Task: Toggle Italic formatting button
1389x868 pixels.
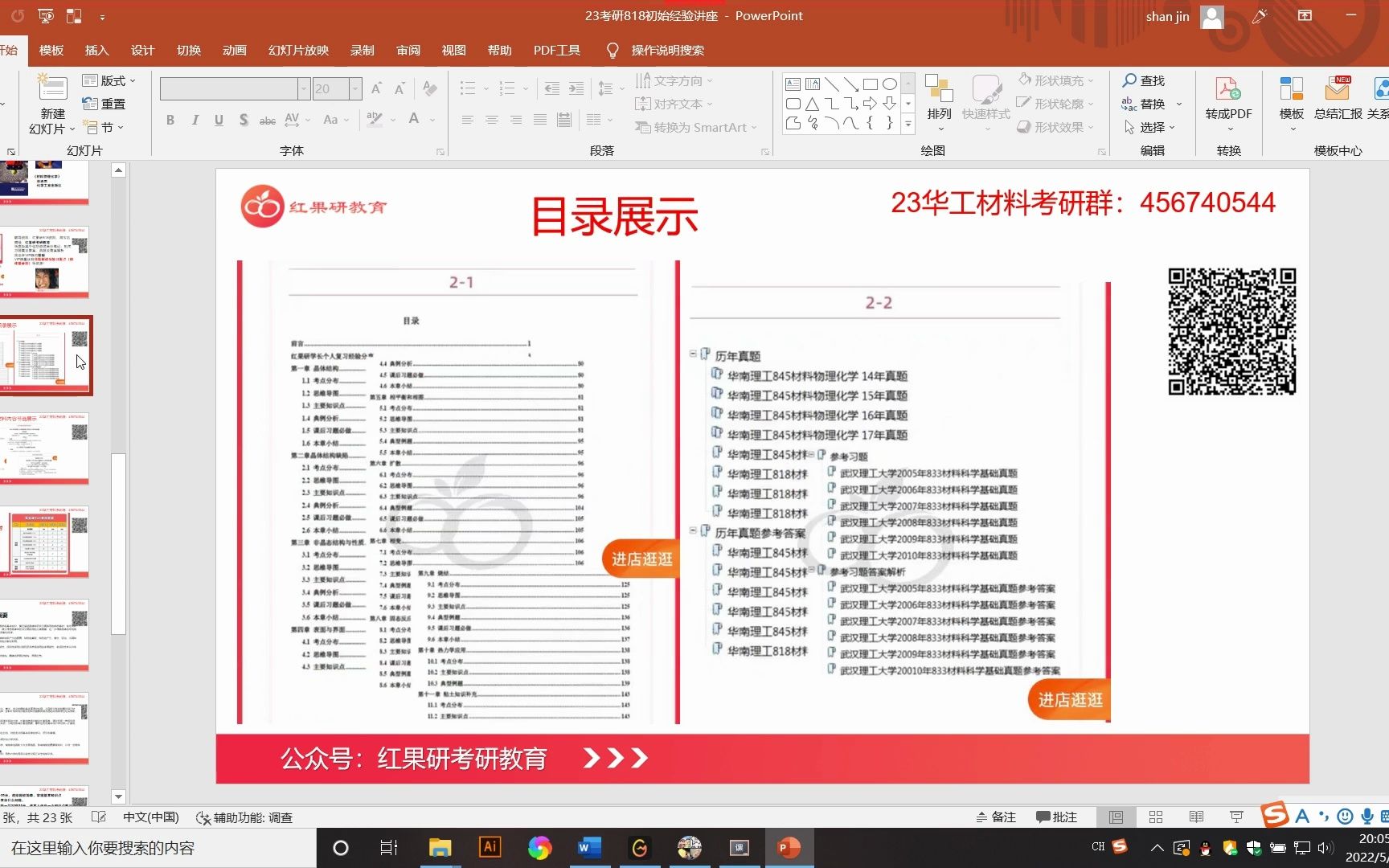Action: click(x=195, y=120)
